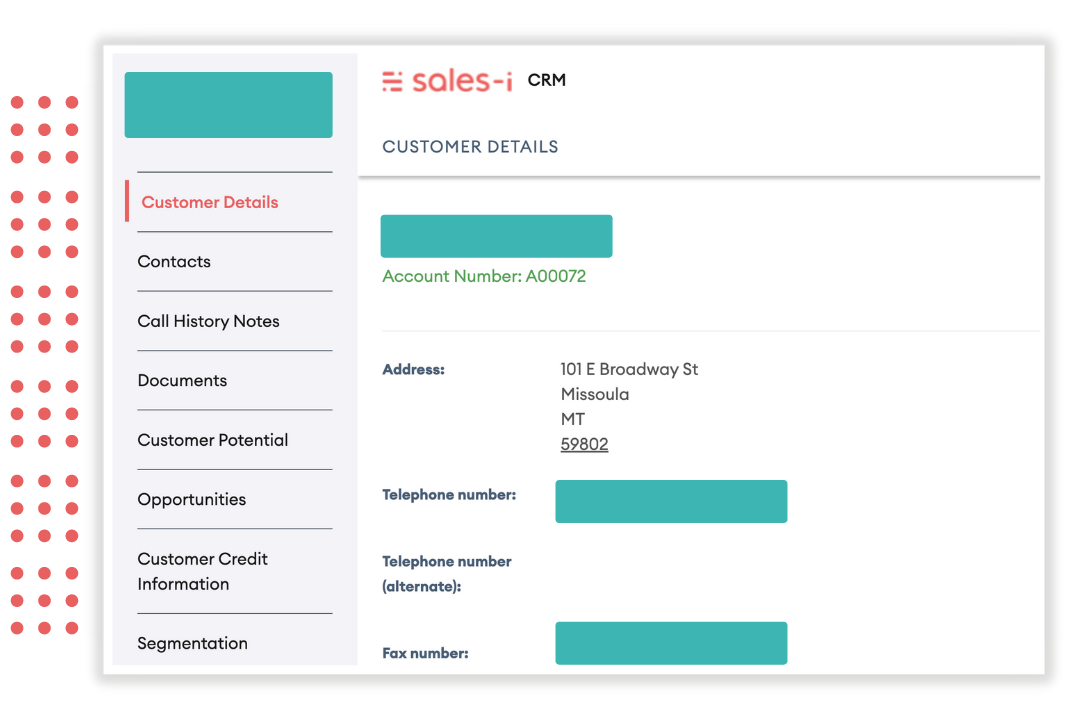Click the 101 E Broadway St address line
This screenshot has width=1080, height=720.
(629, 370)
